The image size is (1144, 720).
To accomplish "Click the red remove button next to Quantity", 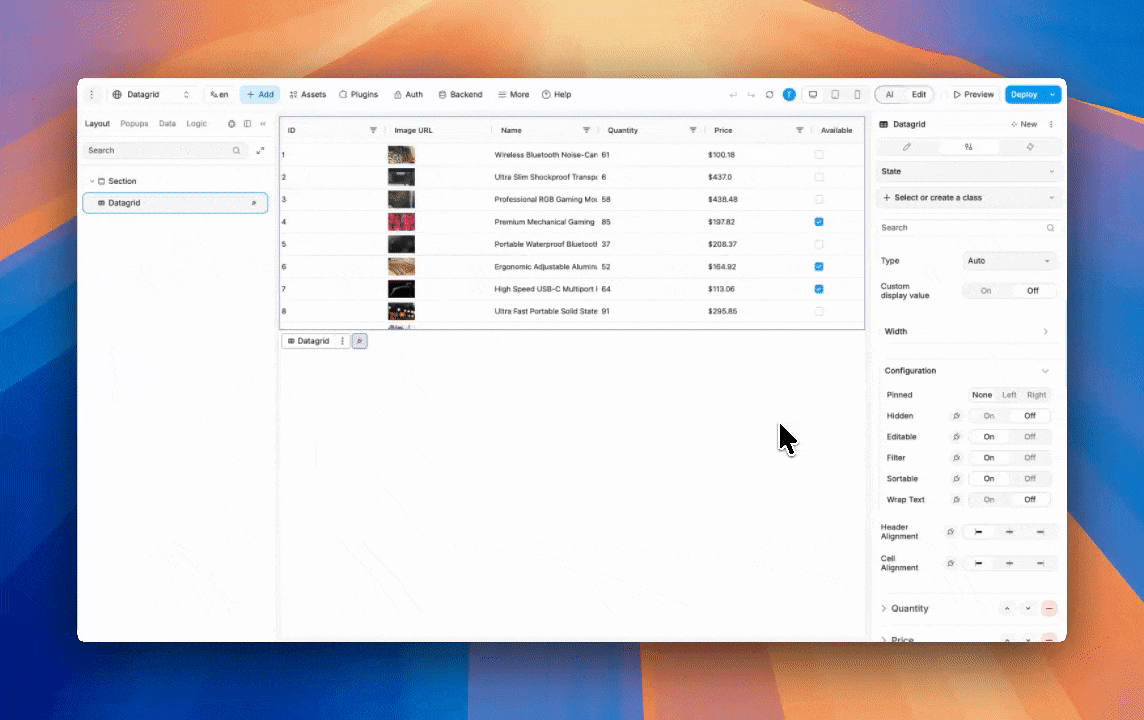I will coord(1049,609).
